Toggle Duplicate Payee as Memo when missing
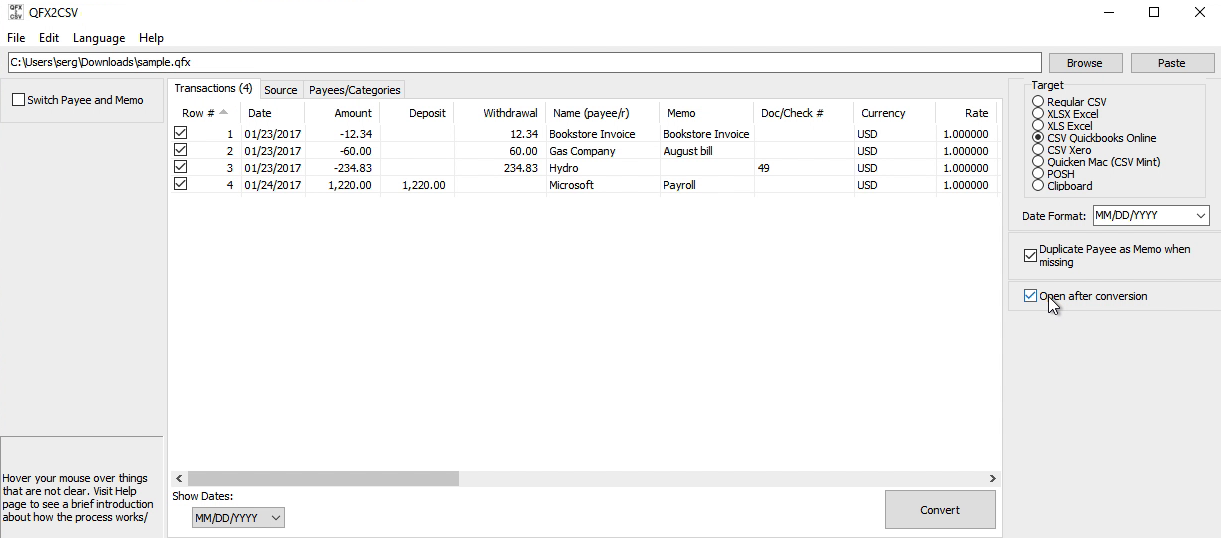The height and width of the screenshot is (538, 1221). [x=1030, y=256]
